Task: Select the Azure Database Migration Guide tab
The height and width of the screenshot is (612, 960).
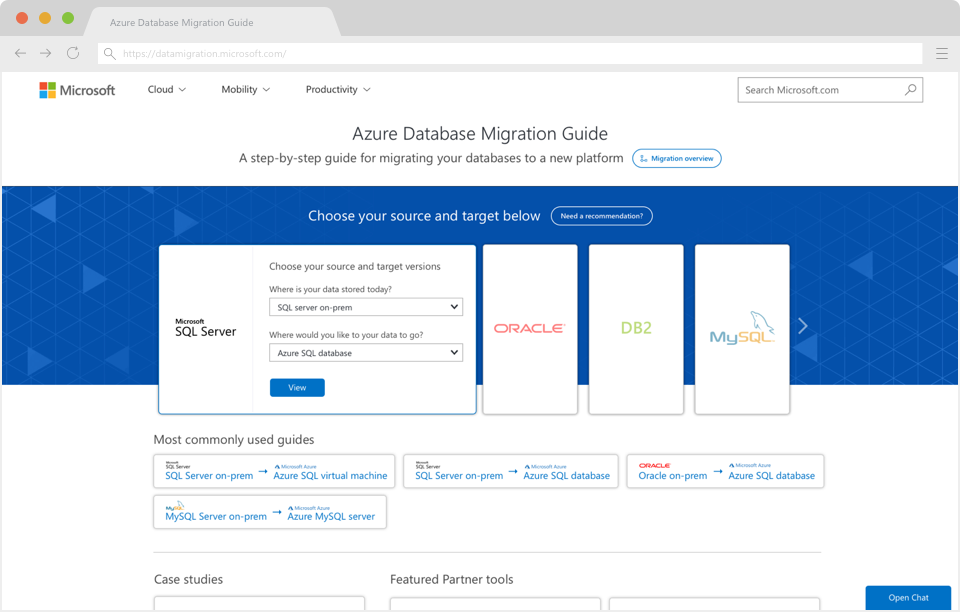Action: pyautogui.click(x=212, y=22)
